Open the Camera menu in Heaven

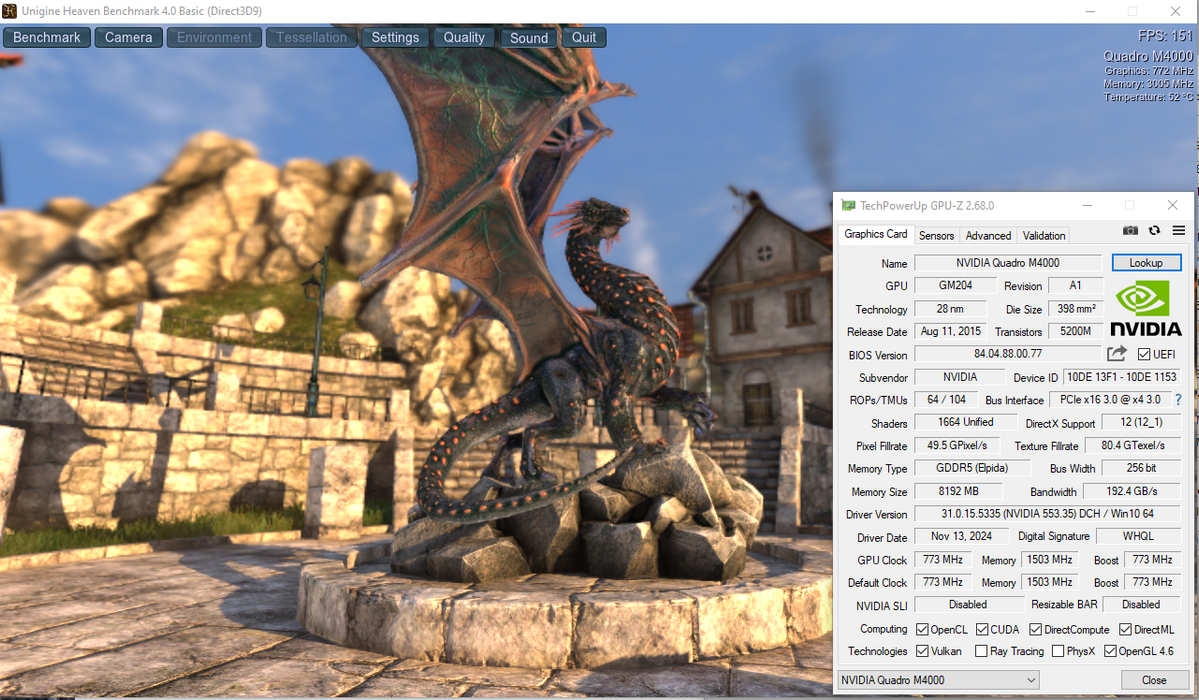tap(128, 37)
